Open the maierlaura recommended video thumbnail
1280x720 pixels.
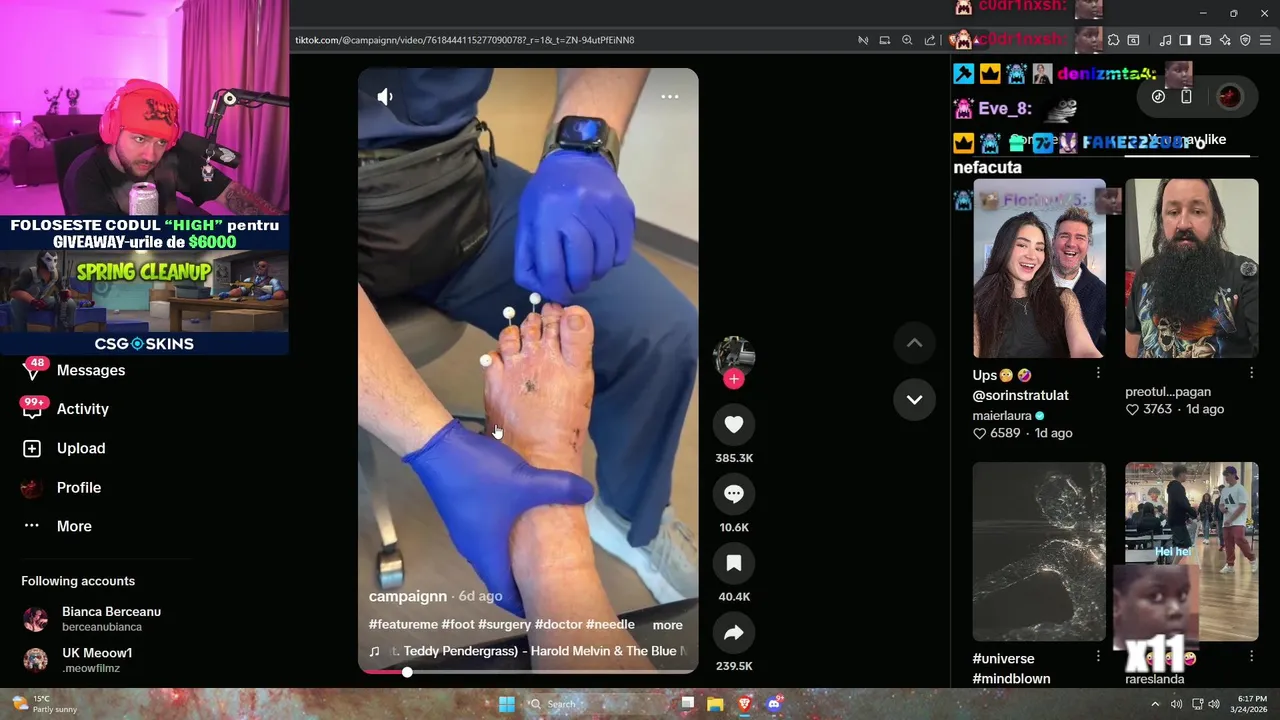pos(1039,268)
